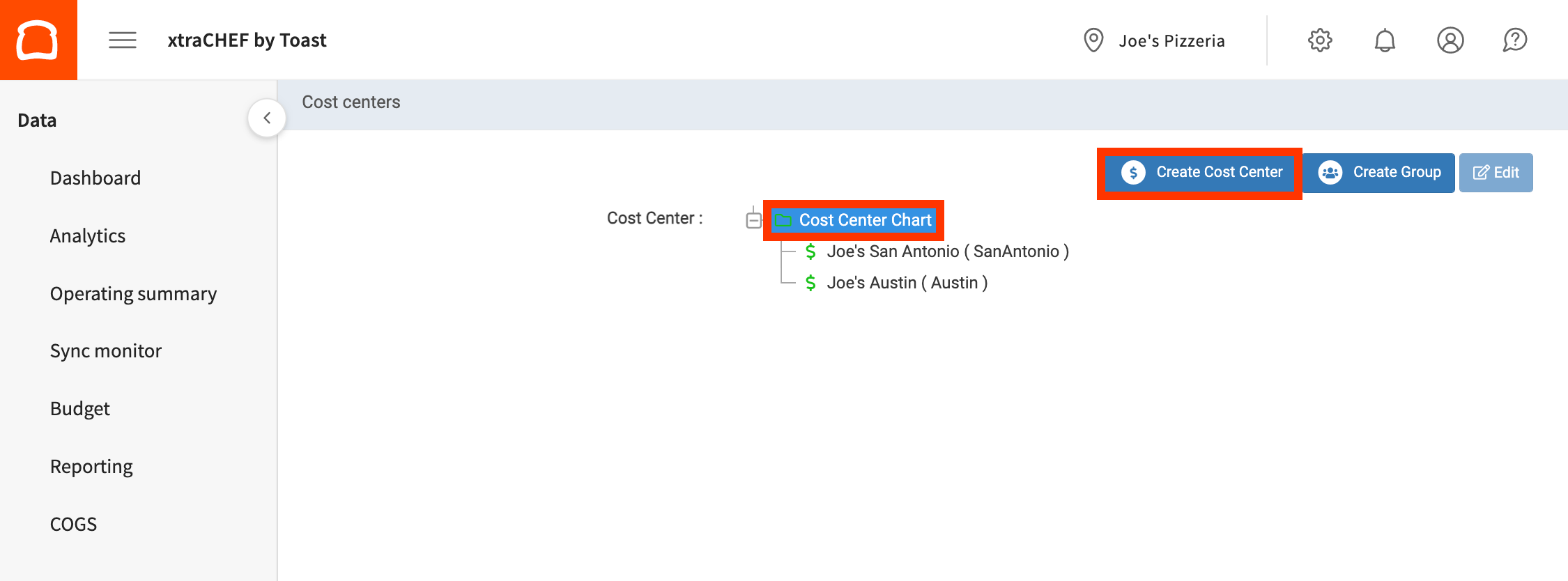Screen dimensions: 1568x581
Task: Open the Sync monitor page
Action: [106, 351]
